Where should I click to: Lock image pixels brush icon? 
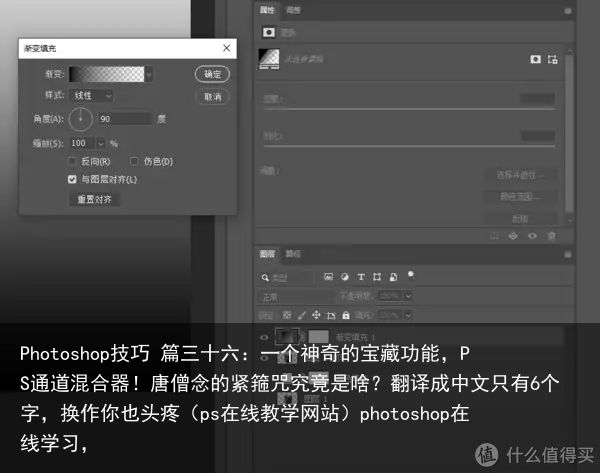click(302, 315)
